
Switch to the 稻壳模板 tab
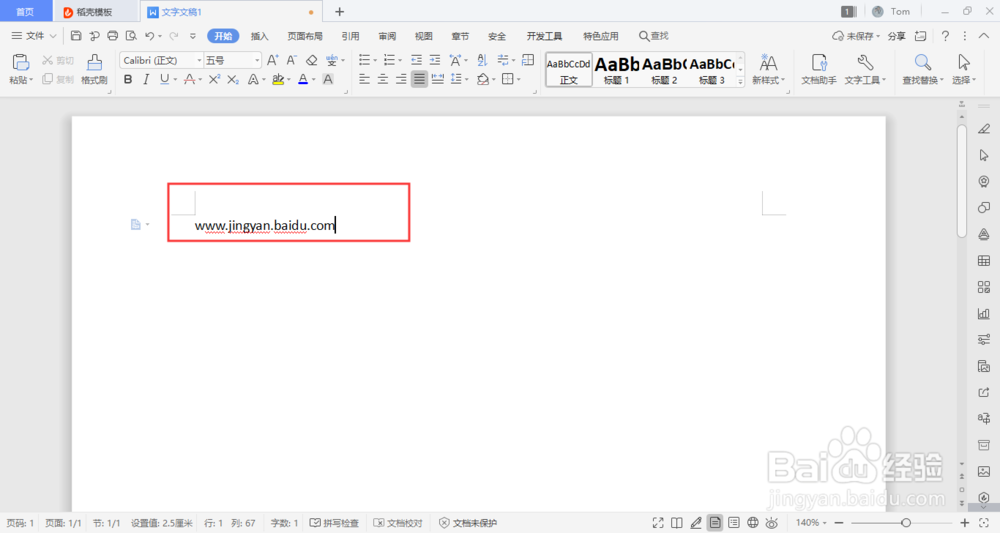coord(96,11)
